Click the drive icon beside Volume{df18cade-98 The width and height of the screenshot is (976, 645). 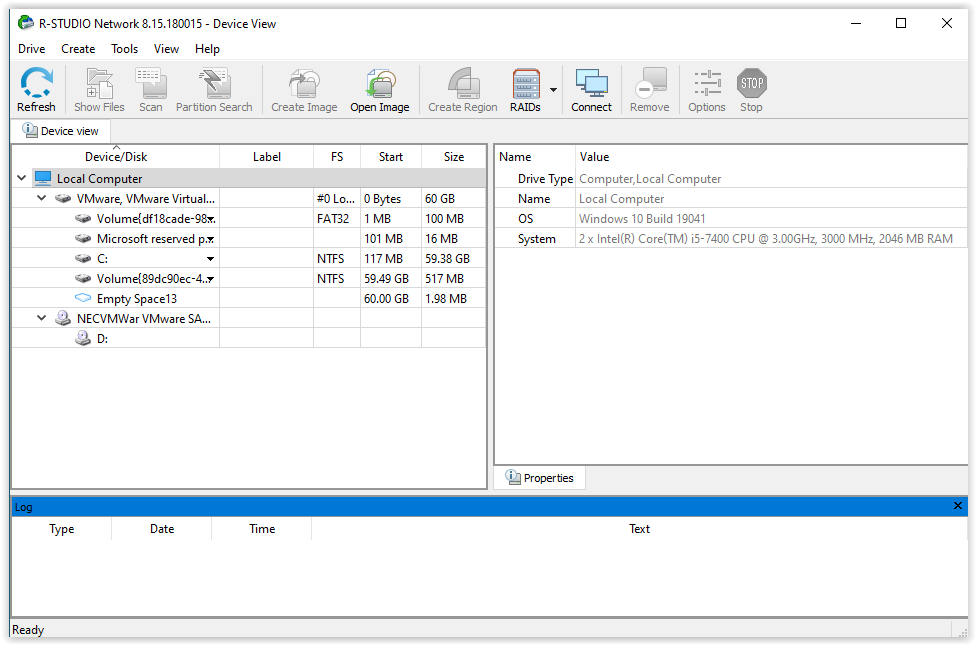point(83,219)
